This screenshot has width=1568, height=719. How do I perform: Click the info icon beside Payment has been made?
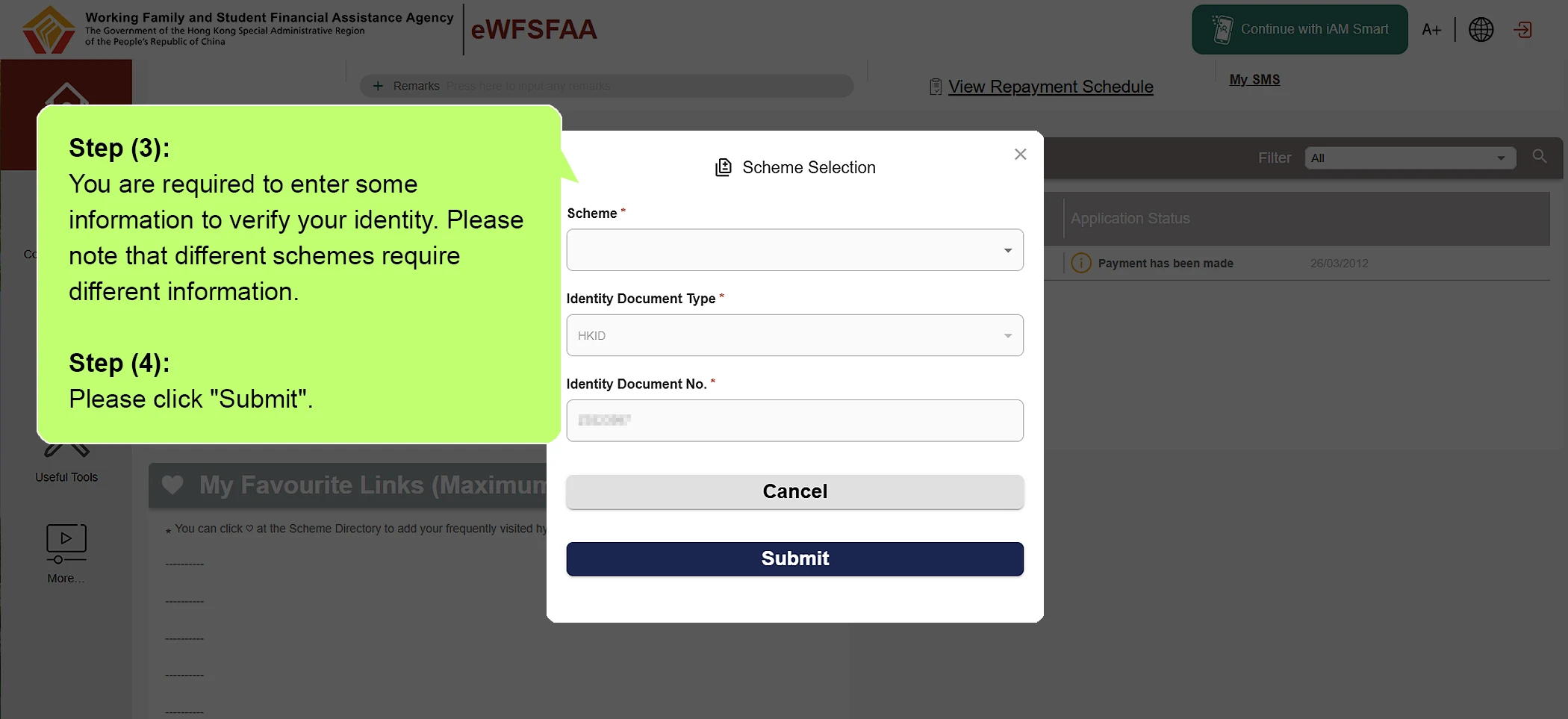tap(1081, 263)
